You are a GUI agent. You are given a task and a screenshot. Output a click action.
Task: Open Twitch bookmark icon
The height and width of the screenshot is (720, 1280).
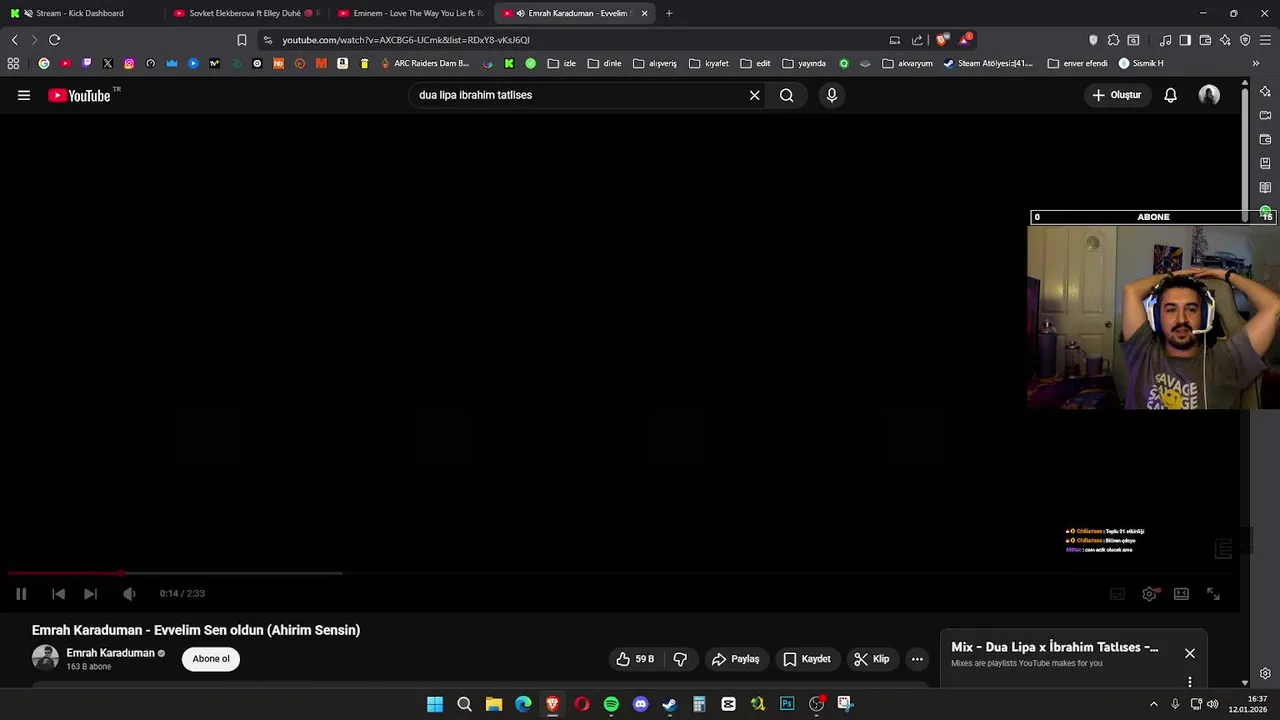tap(86, 63)
